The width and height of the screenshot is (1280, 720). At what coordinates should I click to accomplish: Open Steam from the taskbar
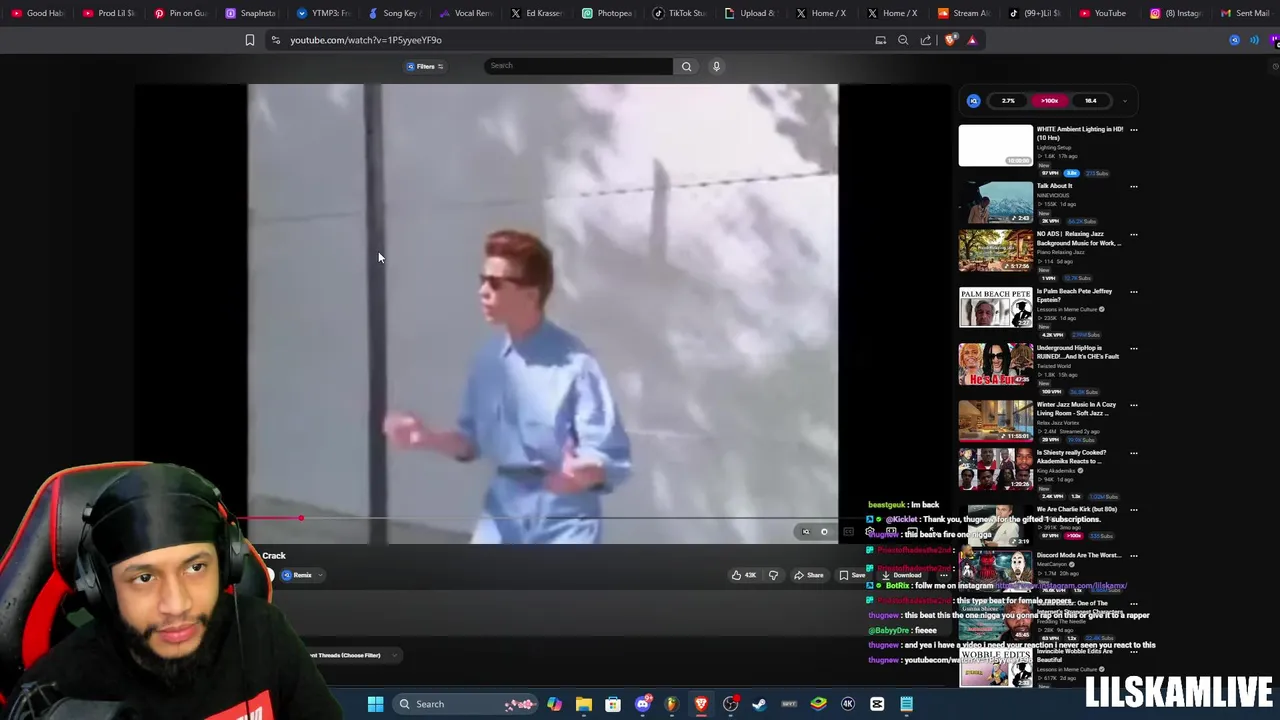(x=760, y=704)
